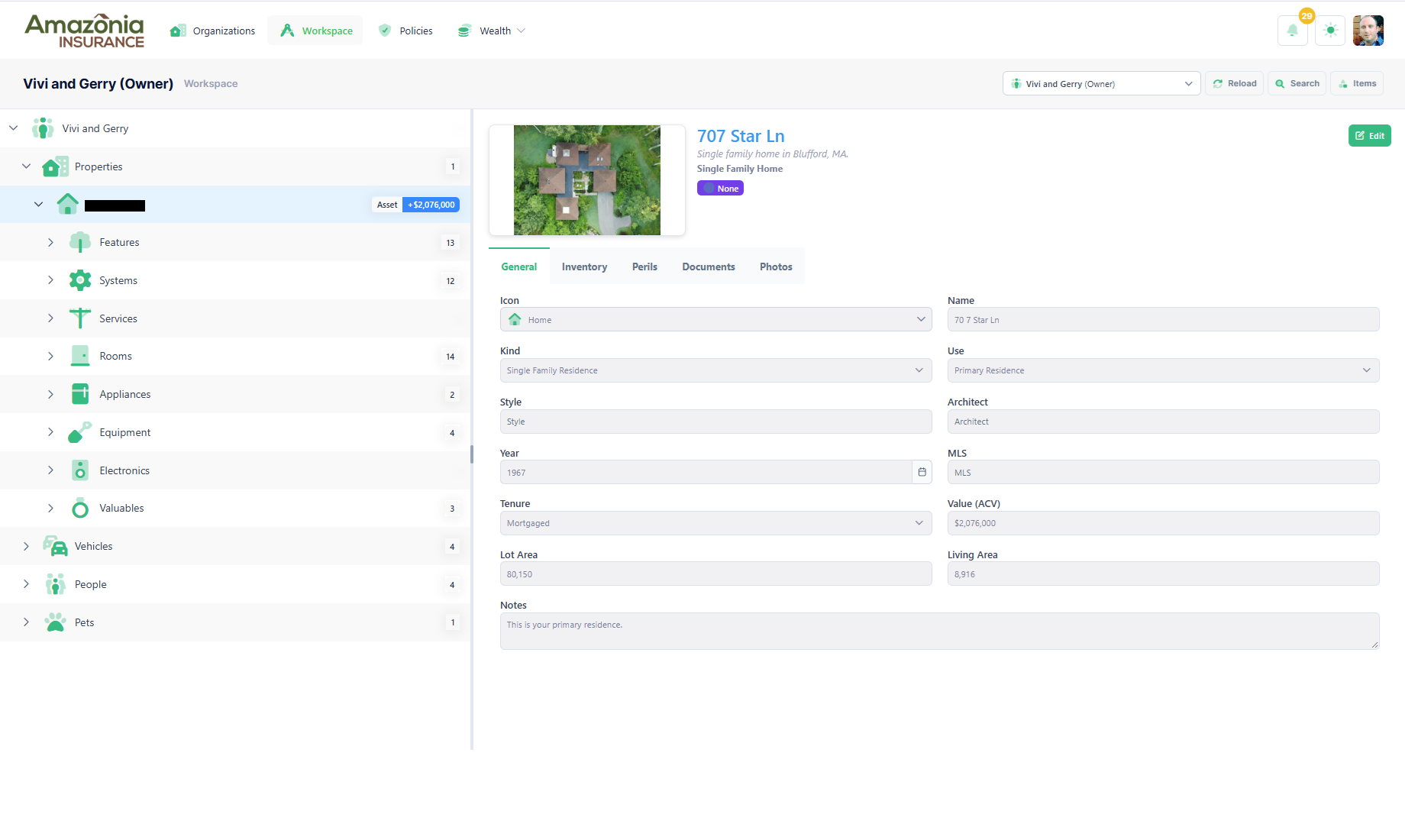Click the Equipment shovel icon
Screen dimensions: 1405x840
80,432
